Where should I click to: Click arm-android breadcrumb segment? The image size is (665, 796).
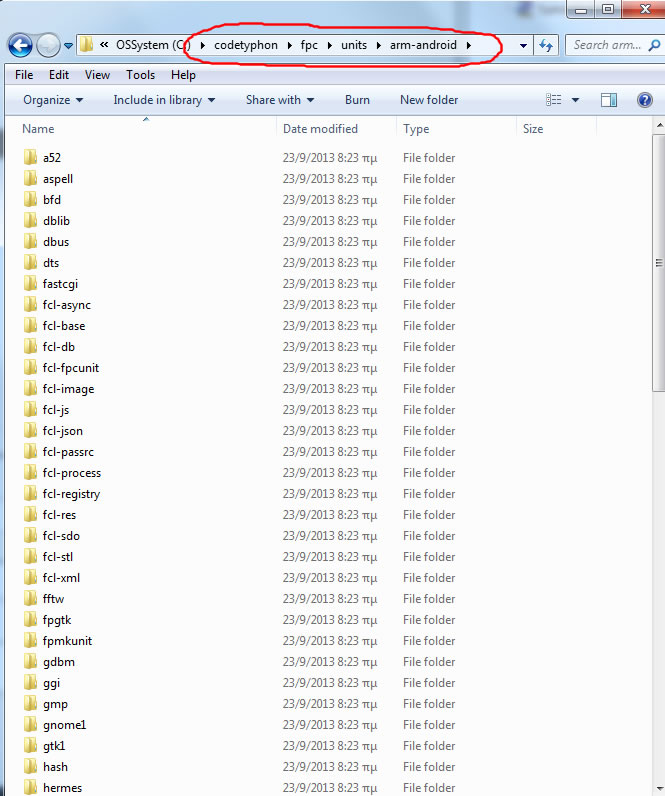pyautogui.click(x=423, y=45)
